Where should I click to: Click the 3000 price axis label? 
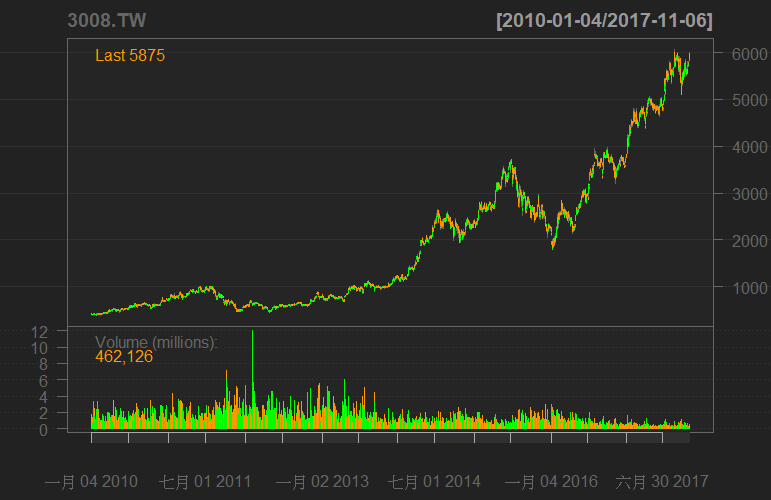[x=739, y=194]
